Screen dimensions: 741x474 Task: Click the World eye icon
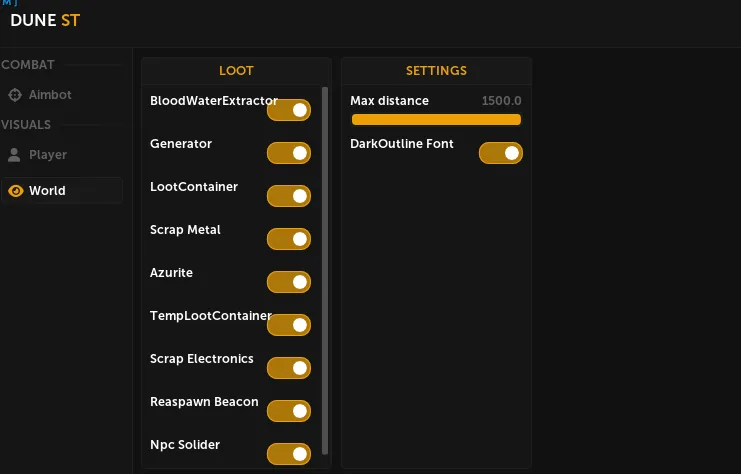[16, 191]
